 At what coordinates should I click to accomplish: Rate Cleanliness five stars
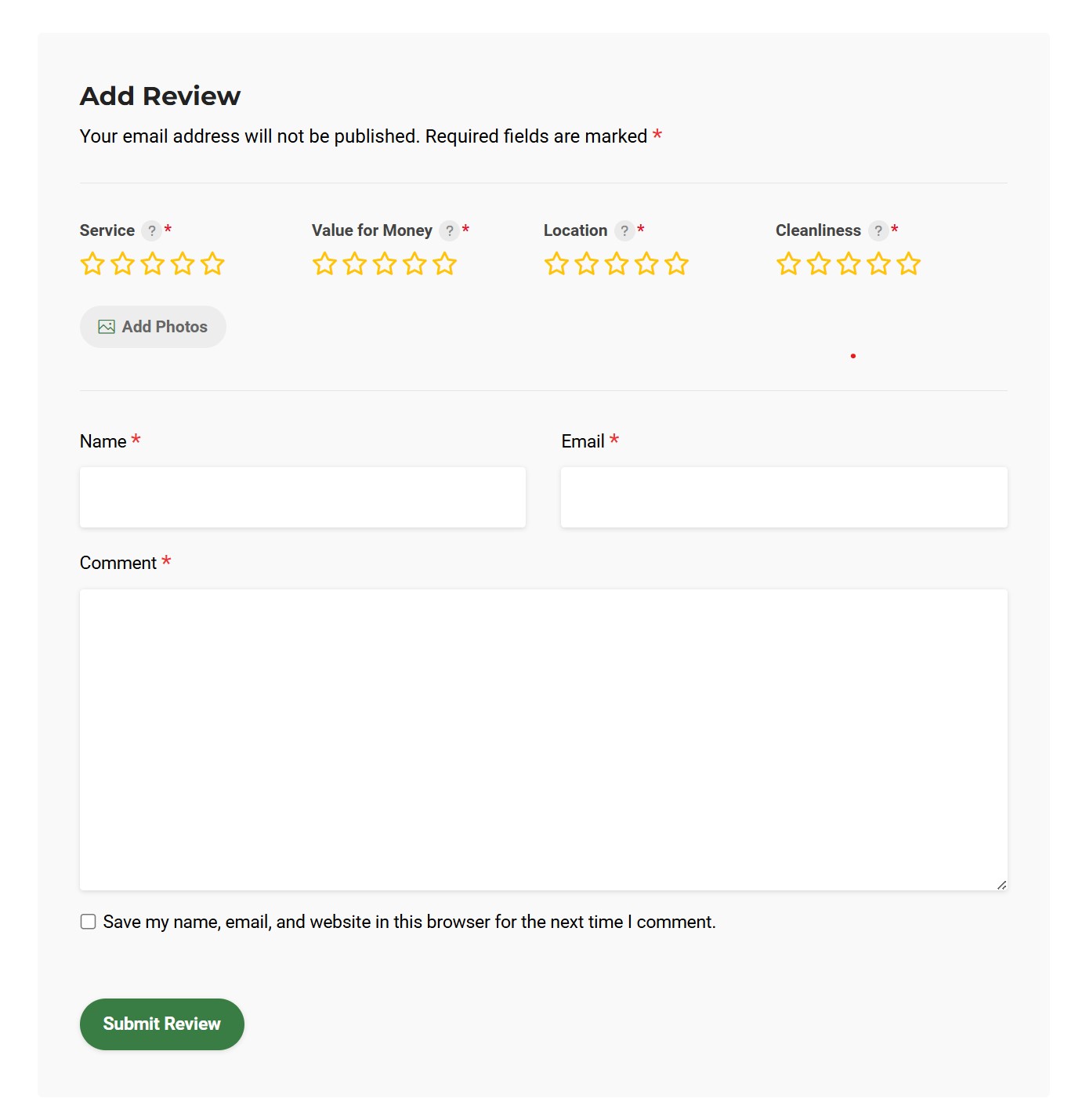(x=909, y=264)
